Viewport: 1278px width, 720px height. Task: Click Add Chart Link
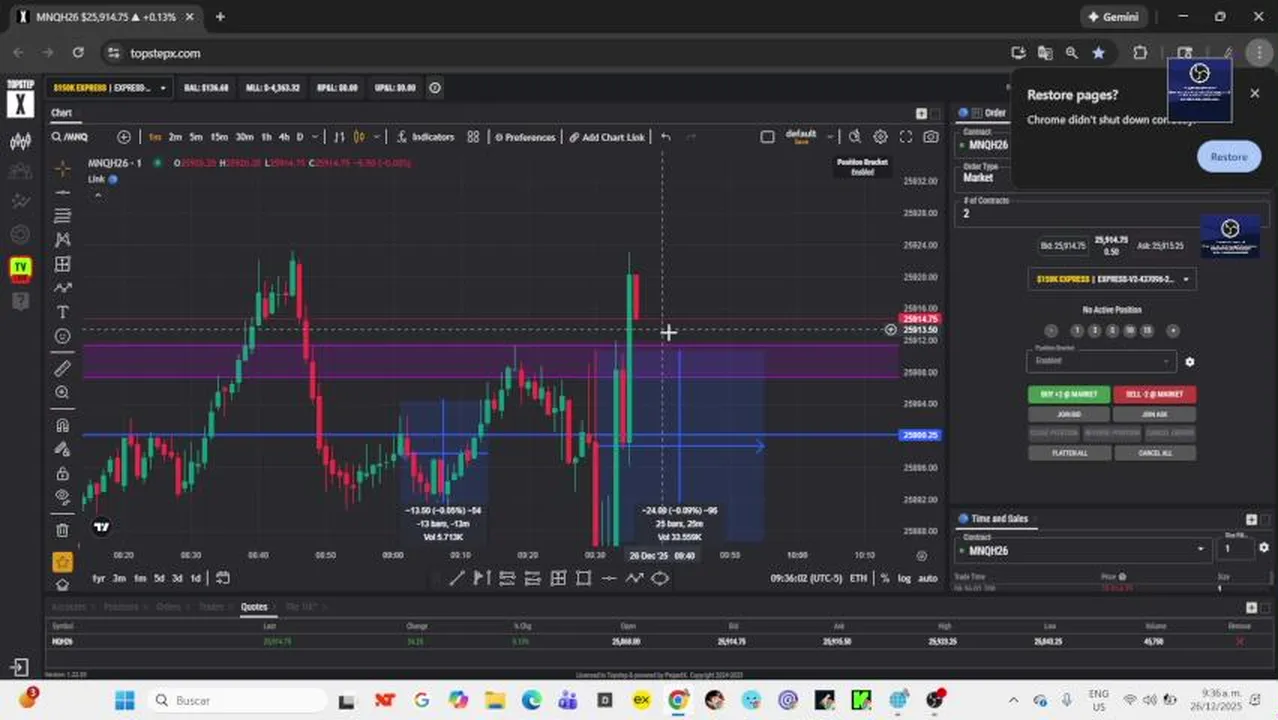coord(606,137)
